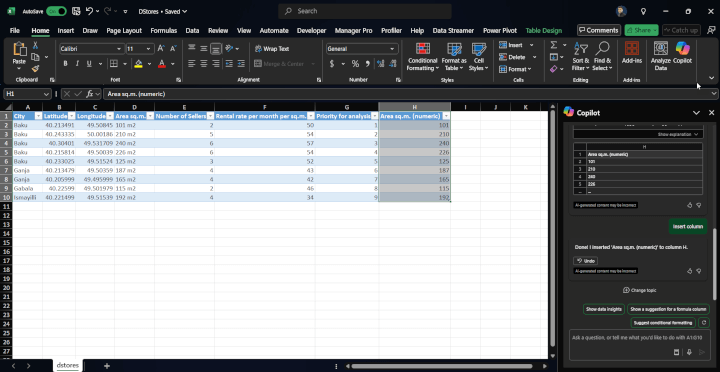Screen dimensions: 720x372
Task: Open Conditional Formatting menu
Action: 422,57
